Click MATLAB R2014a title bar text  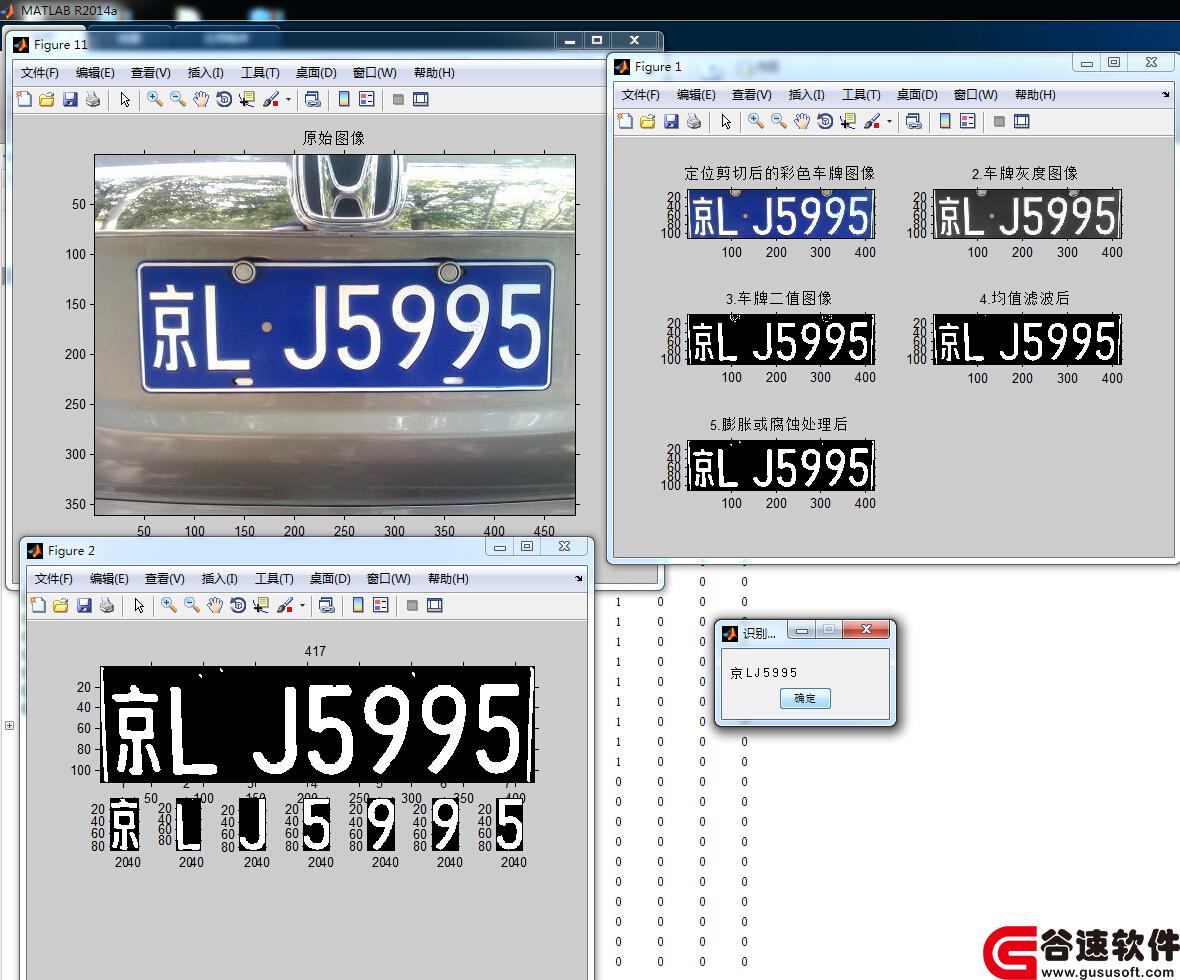click(68, 11)
